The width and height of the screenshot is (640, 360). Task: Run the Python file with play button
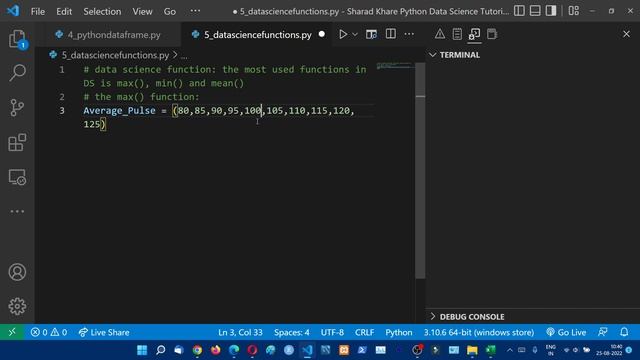coord(343,34)
